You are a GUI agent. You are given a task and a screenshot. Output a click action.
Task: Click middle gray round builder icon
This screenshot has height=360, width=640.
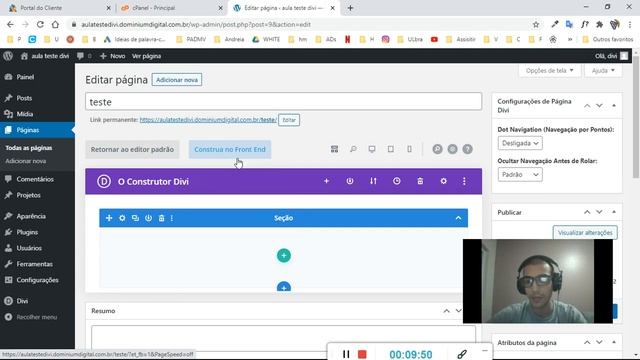pyautogui.click(x=452, y=149)
